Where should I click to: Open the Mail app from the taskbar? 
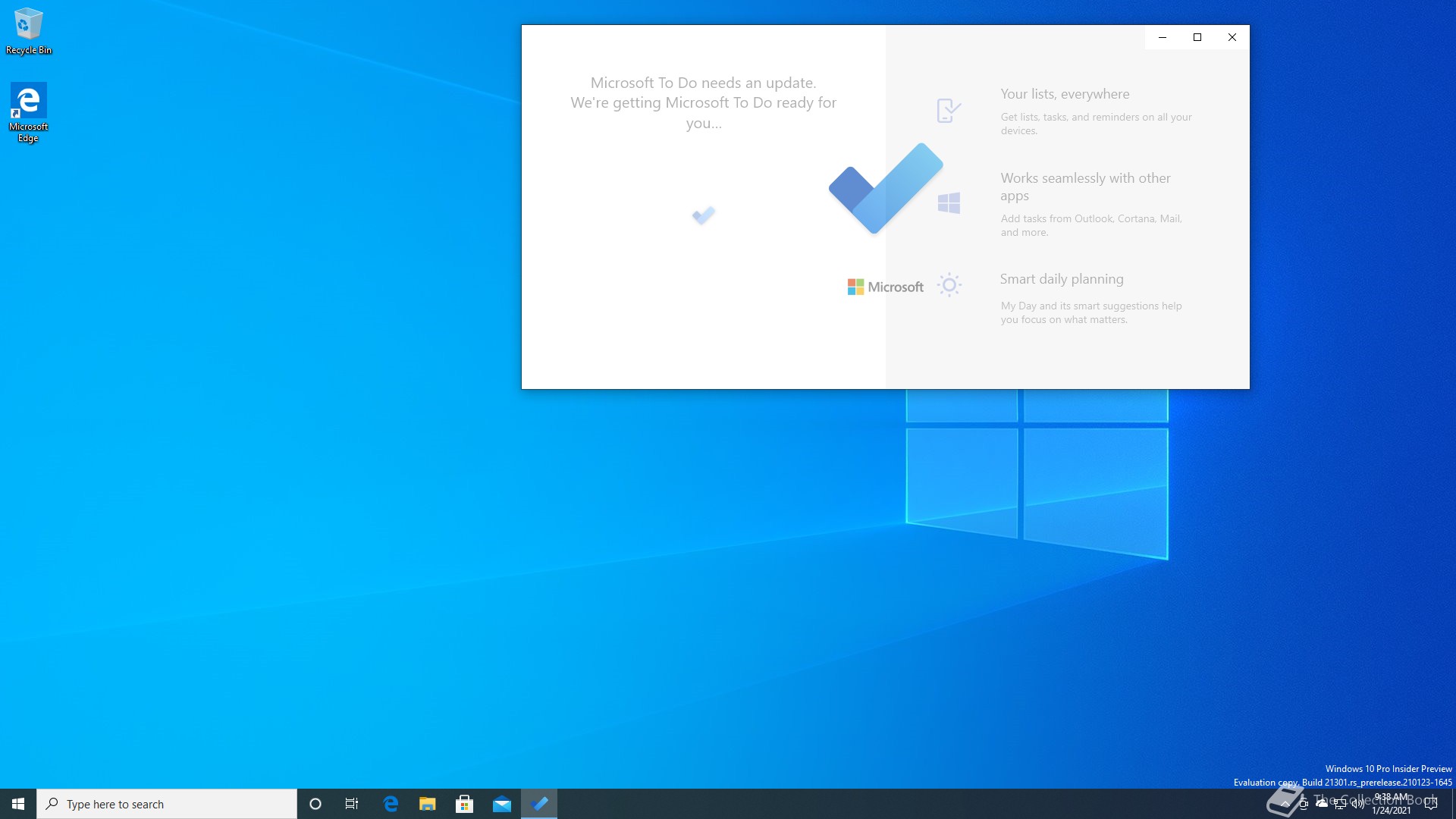pyautogui.click(x=502, y=804)
